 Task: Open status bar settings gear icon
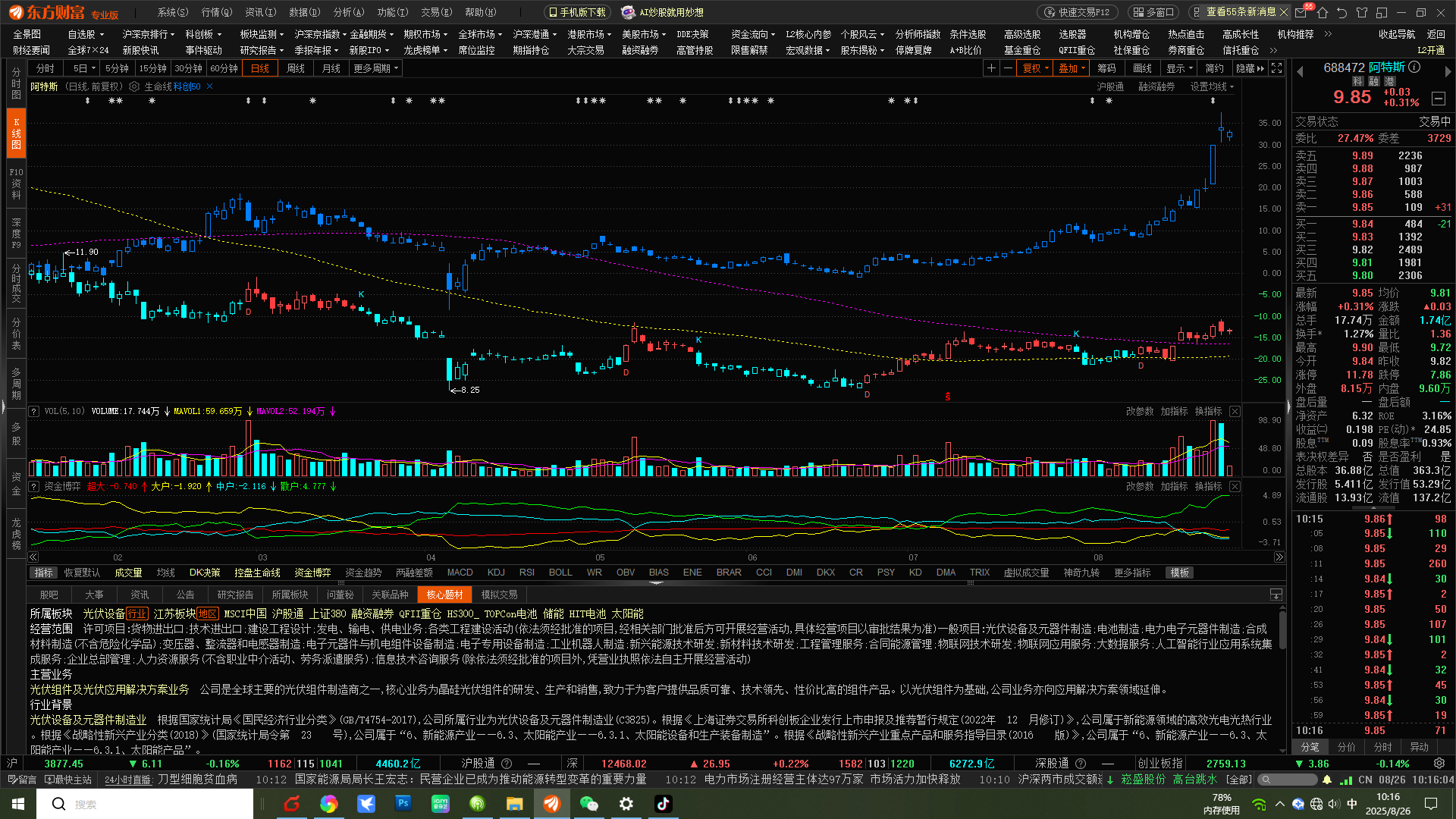(1439, 764)
